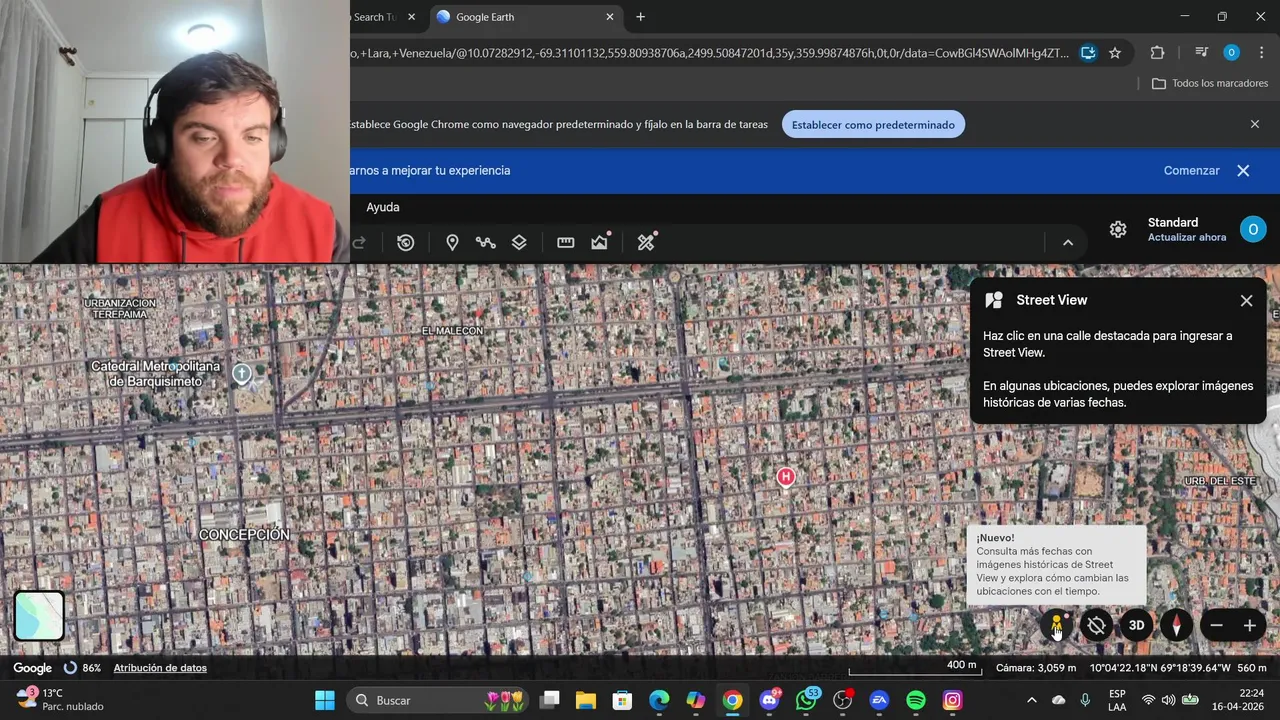The height and width of the screenshot is (720, 1280).
Task: Reset compass to north
Action: coord(1176,625)
